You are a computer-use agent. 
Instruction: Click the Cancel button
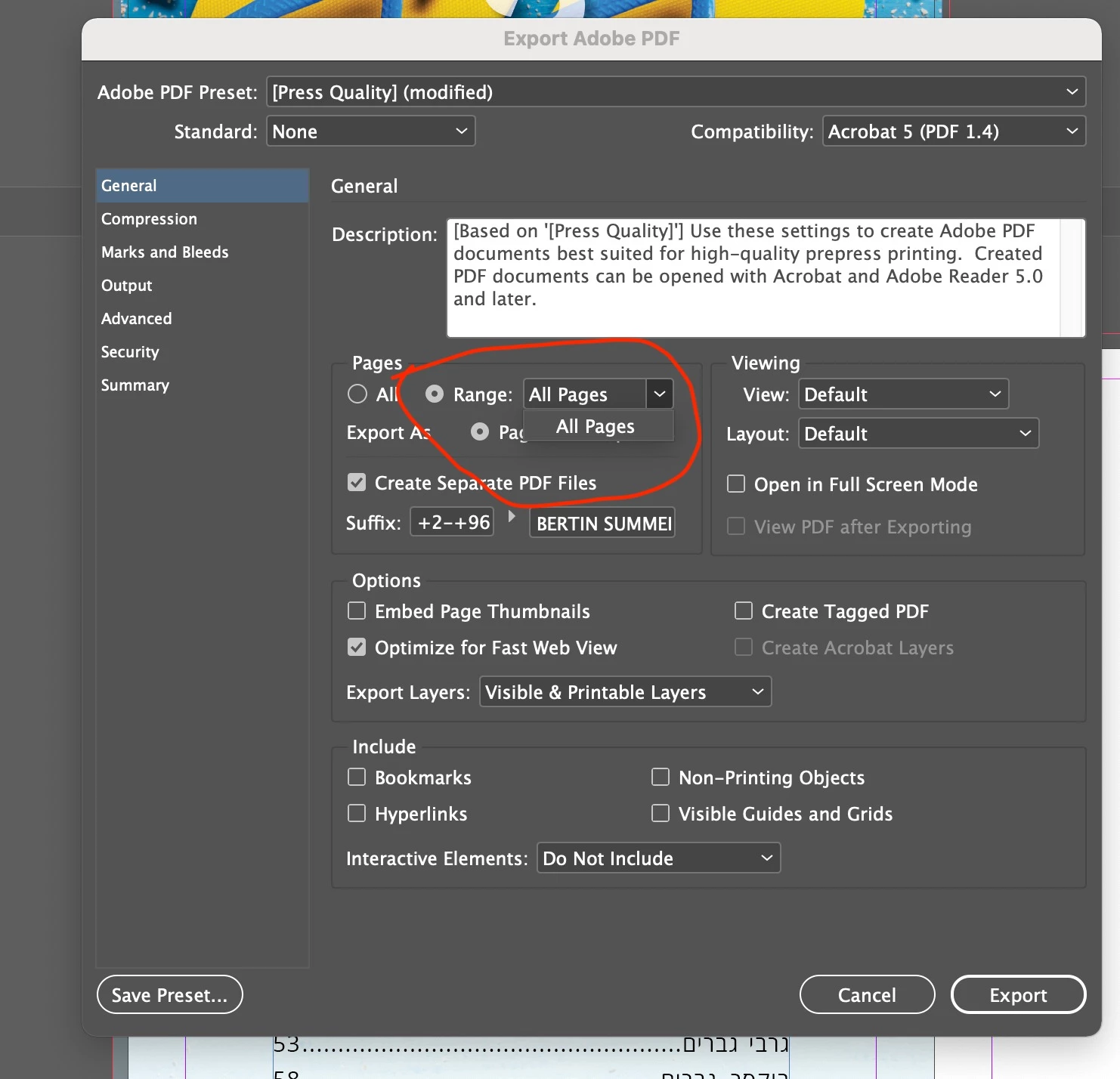[x=868, y=995]
